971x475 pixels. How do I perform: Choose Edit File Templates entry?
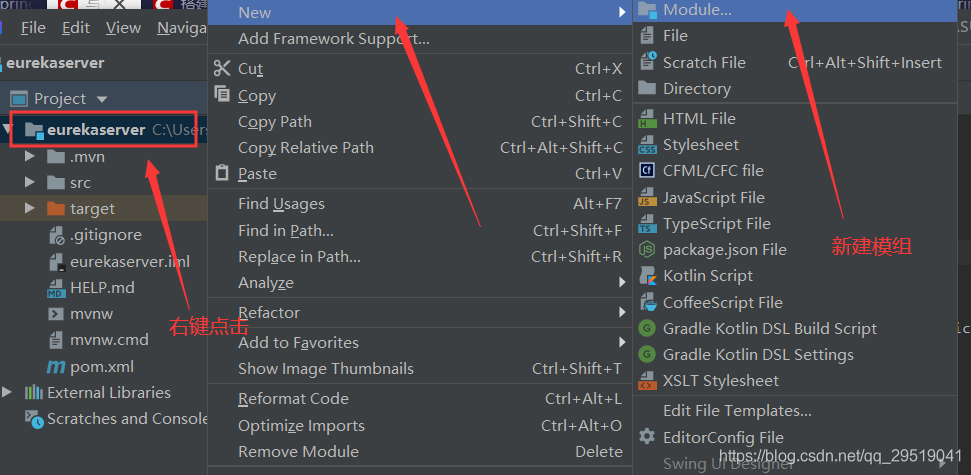737,411
